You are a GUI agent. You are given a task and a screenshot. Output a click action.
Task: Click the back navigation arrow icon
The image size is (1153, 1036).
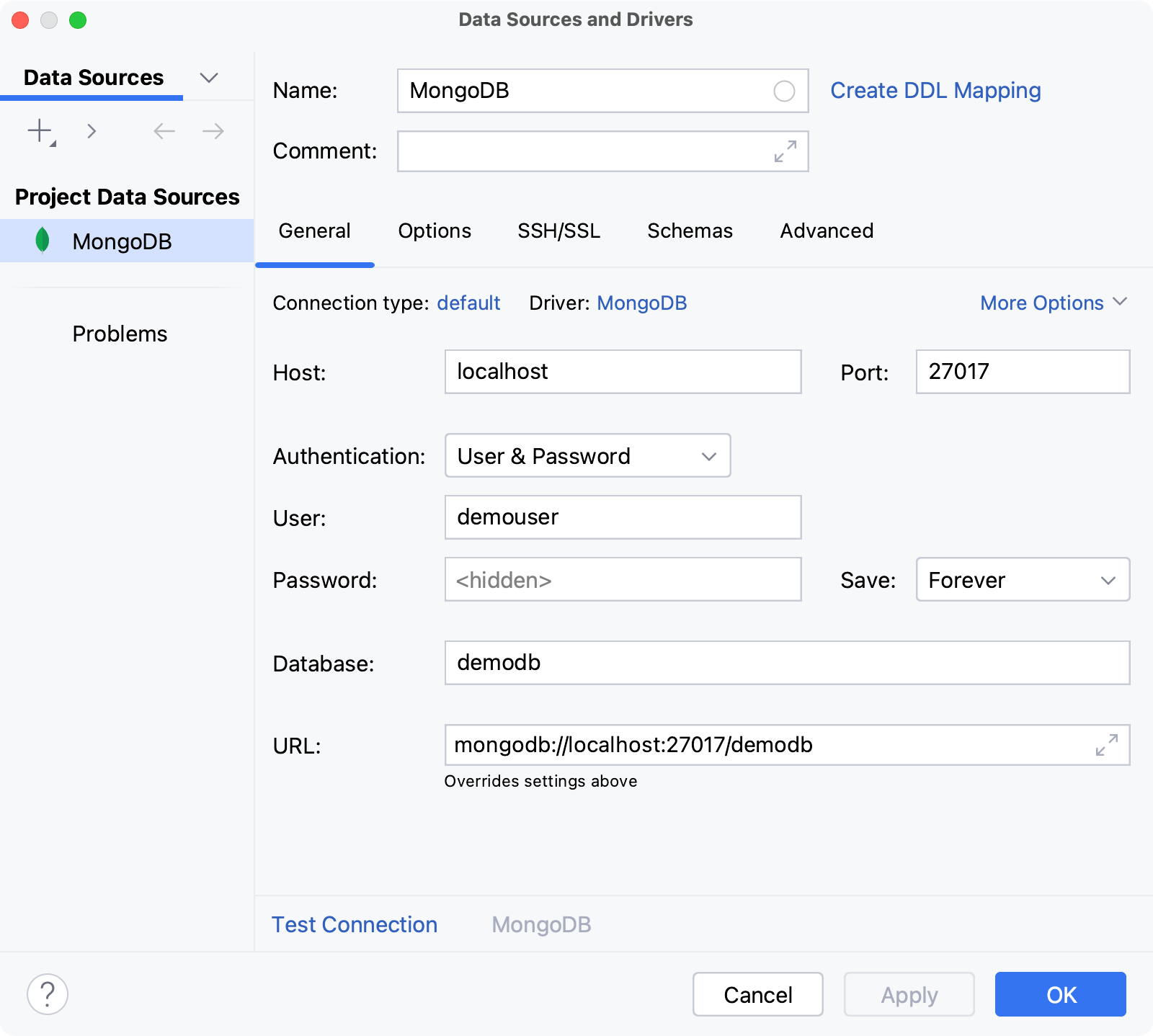click(164, 131)
